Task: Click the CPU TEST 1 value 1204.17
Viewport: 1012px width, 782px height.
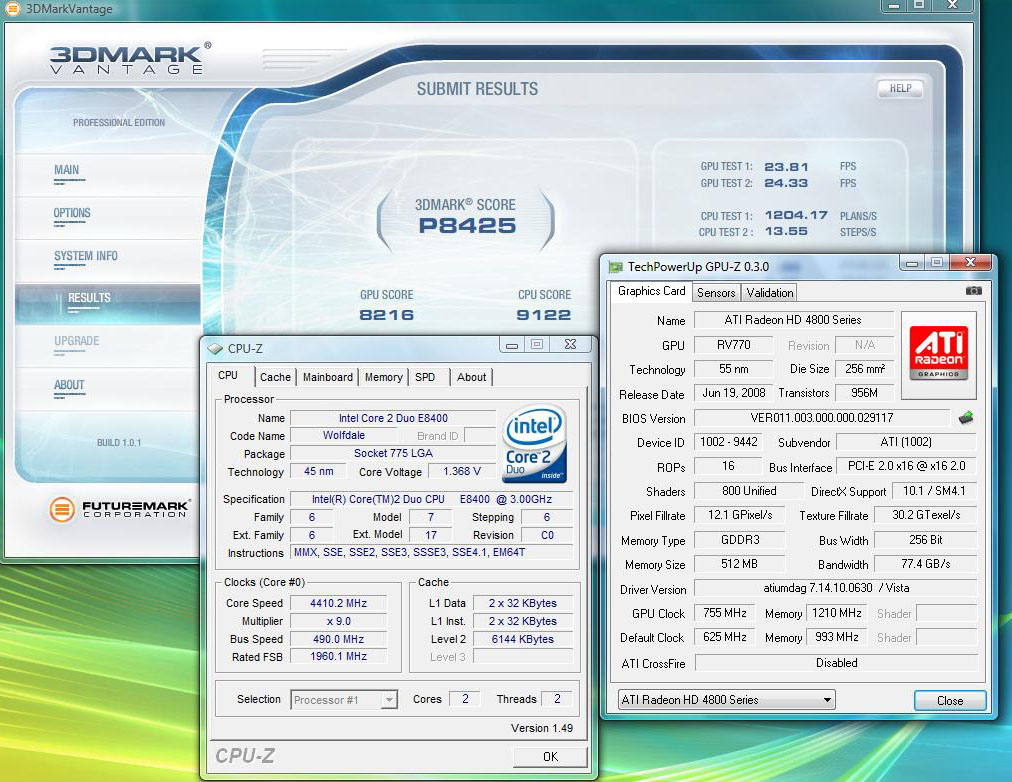Action: (796, 215)
